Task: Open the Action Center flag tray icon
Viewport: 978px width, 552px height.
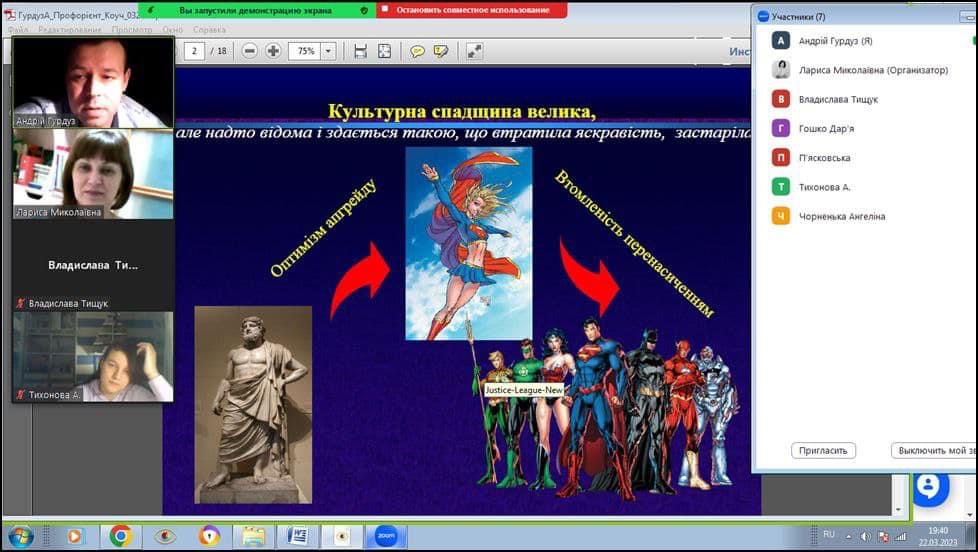Action: click(x=883, y=536)
